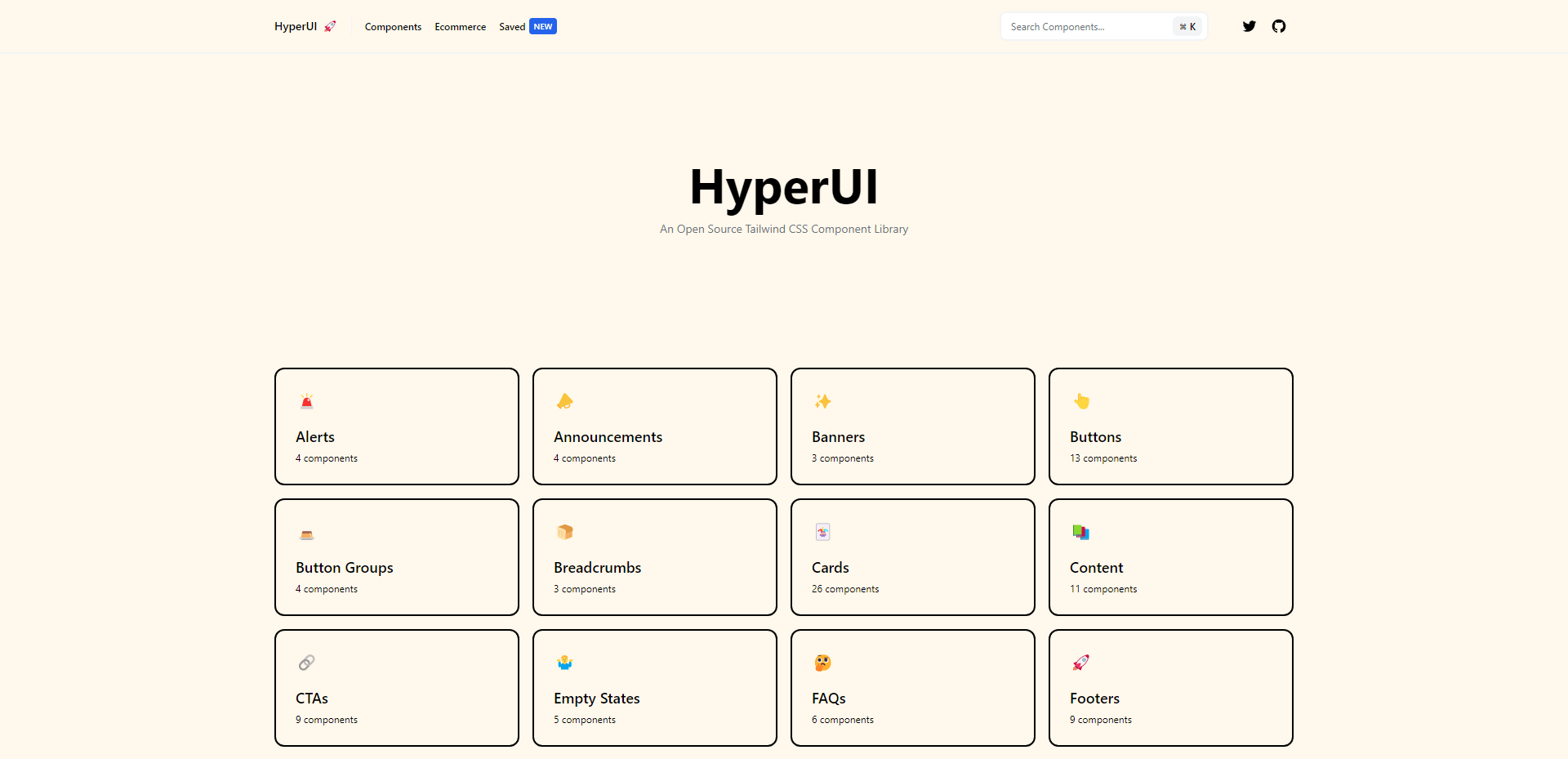Click the rocket icon on Footers card
The width and height of the screenshot is (1568, 759).
point(1080,663)
